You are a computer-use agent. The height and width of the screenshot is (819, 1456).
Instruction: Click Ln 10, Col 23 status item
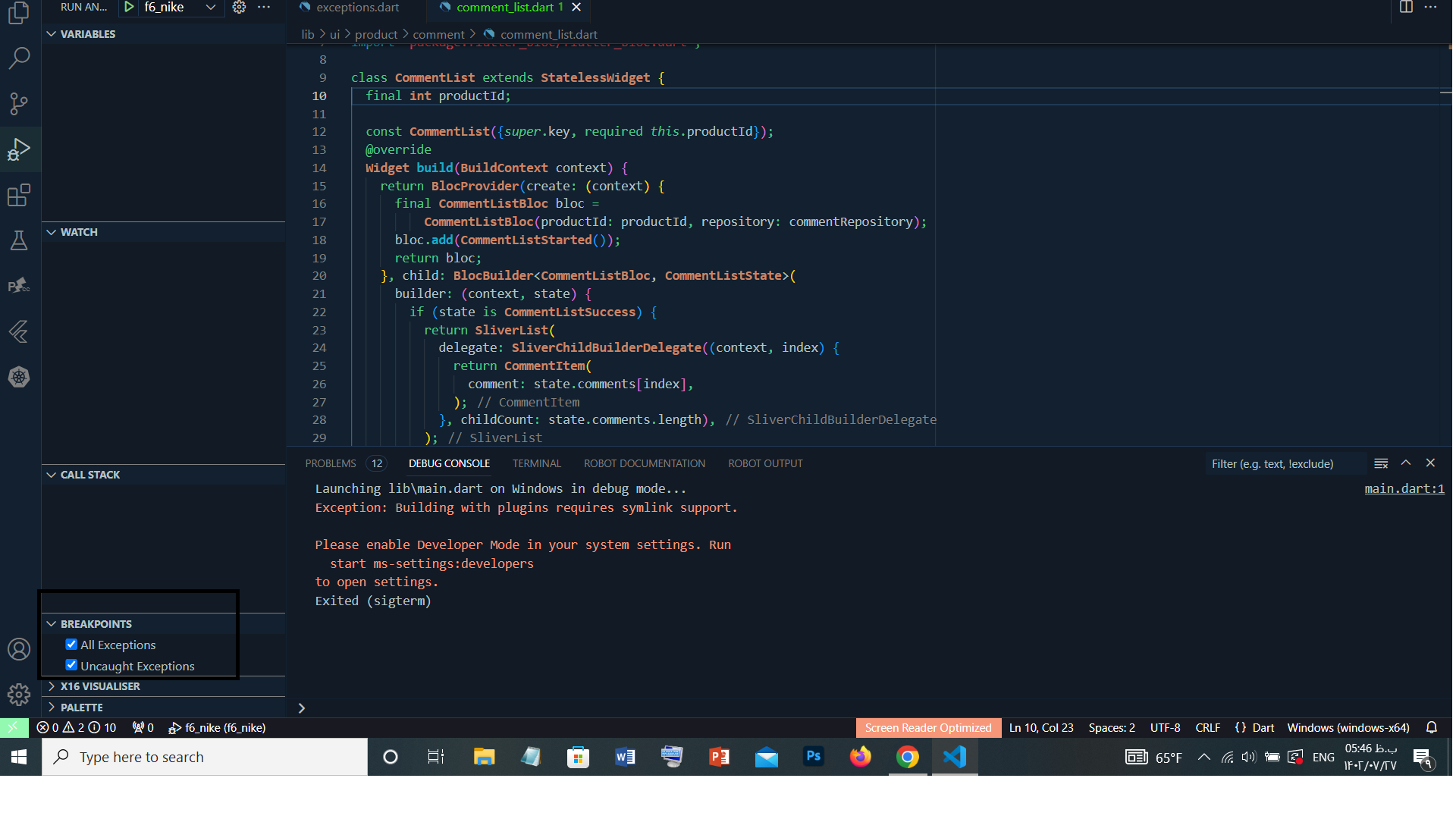(x=1041, y=727)
